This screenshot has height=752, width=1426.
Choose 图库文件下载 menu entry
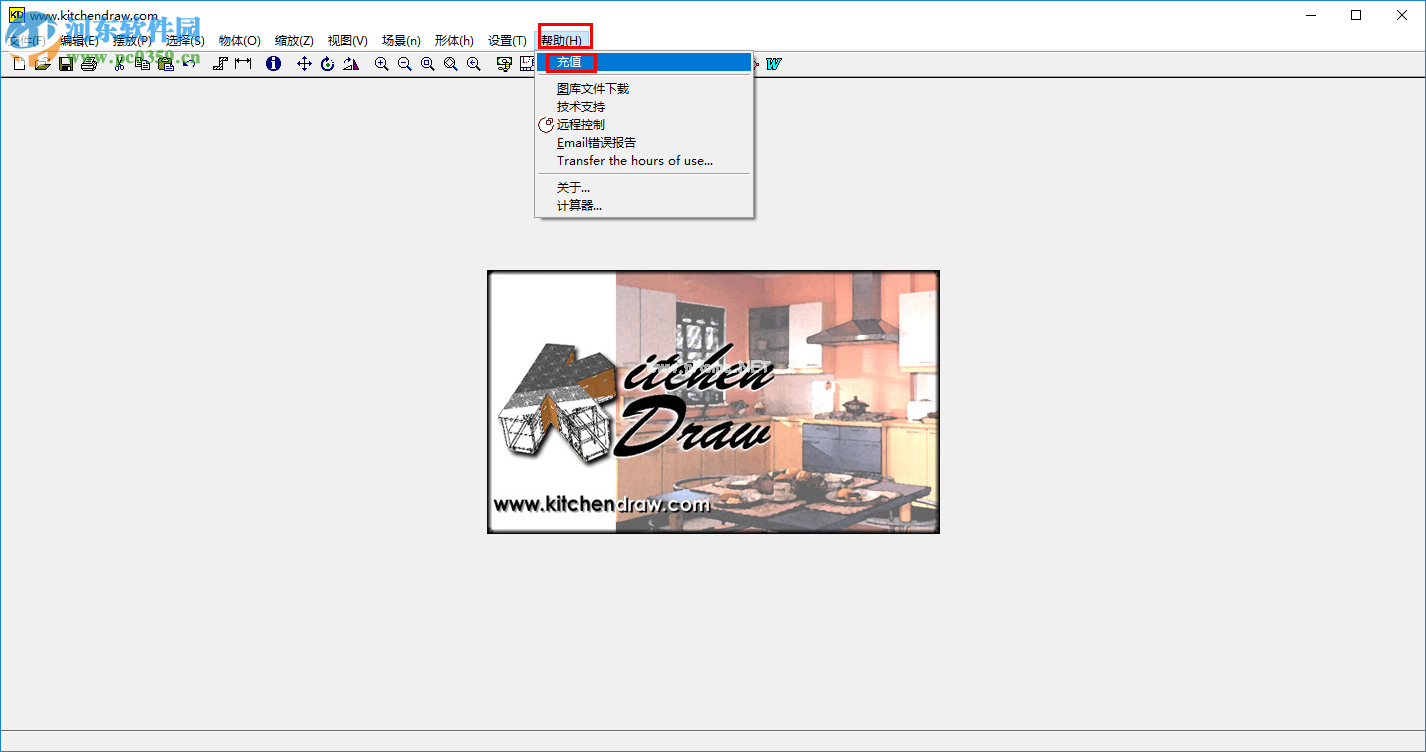(x=644, y=89)
